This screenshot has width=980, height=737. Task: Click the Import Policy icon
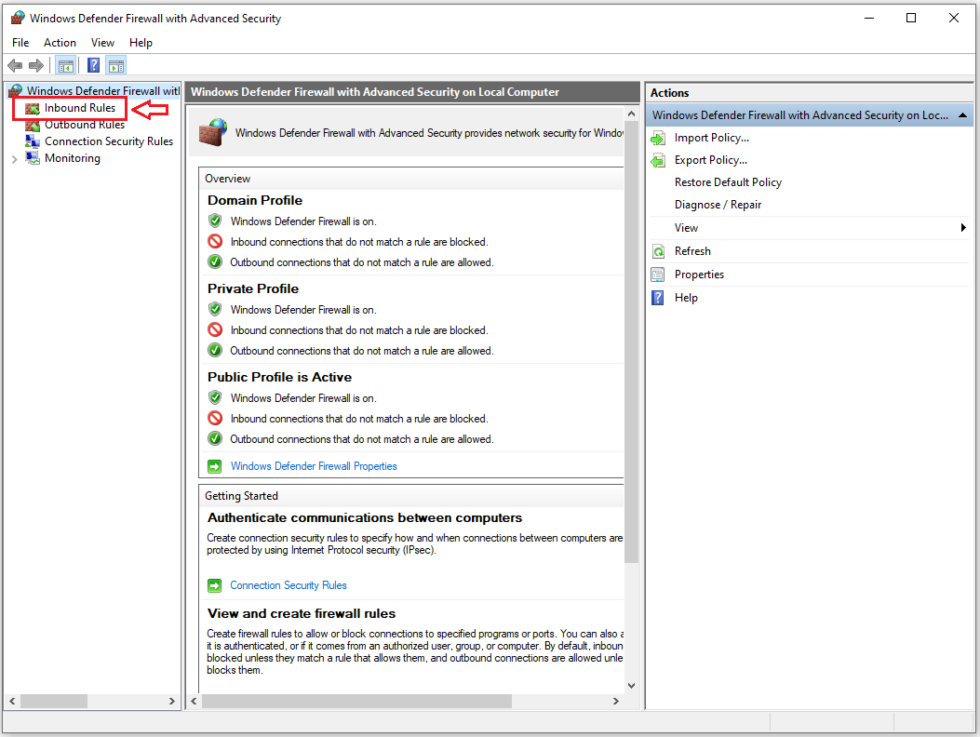pyautogui.click(x=658, y=138)
